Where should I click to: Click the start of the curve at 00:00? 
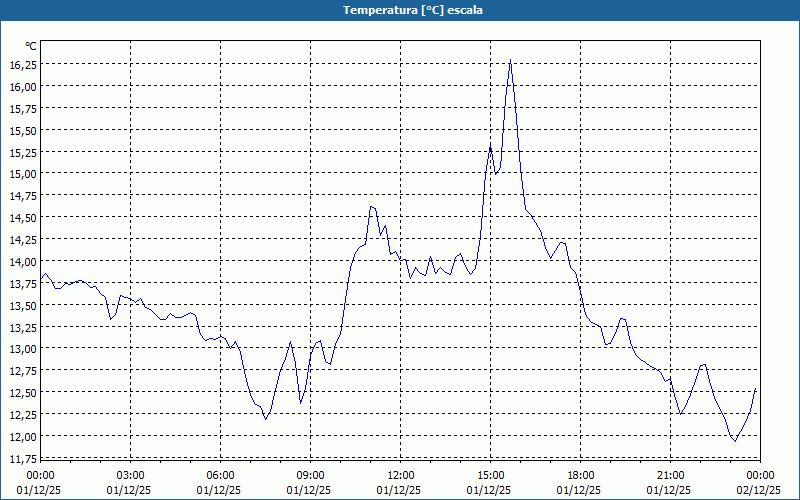click(41, 278)
